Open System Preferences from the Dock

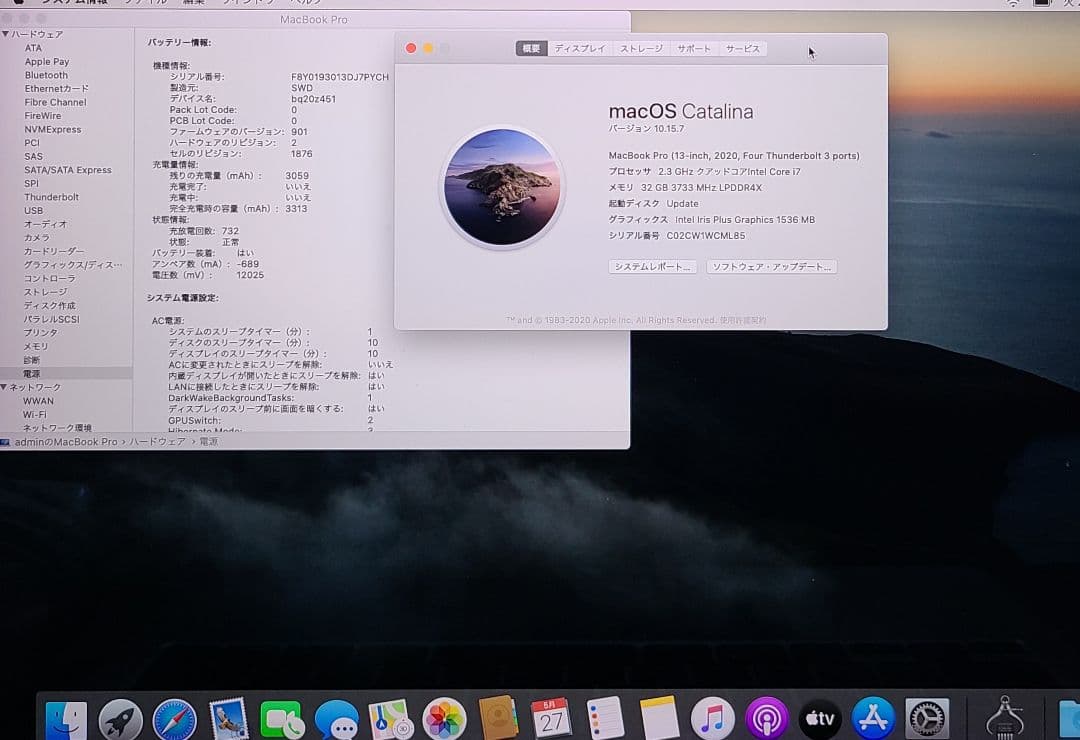[x=927, y=717]
